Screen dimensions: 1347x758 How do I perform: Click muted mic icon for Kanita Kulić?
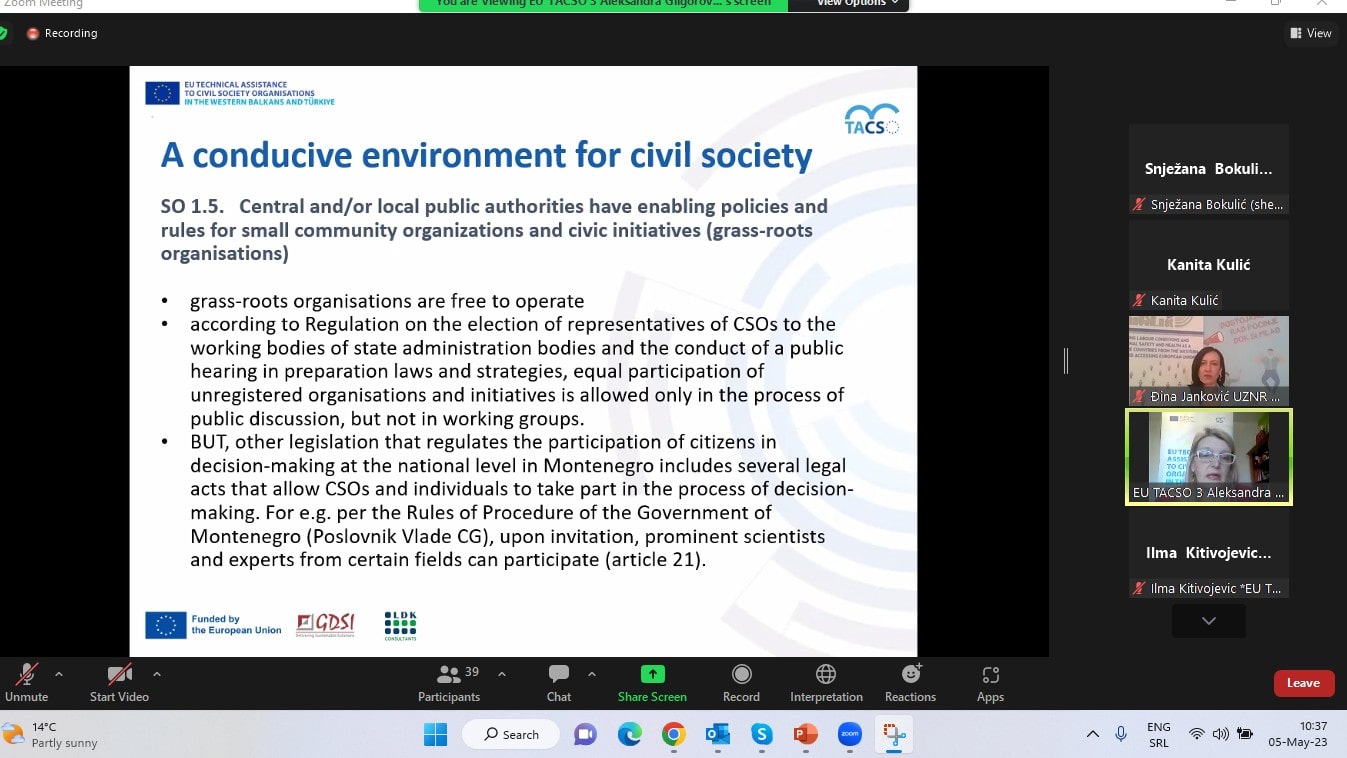click(1139, 300)
